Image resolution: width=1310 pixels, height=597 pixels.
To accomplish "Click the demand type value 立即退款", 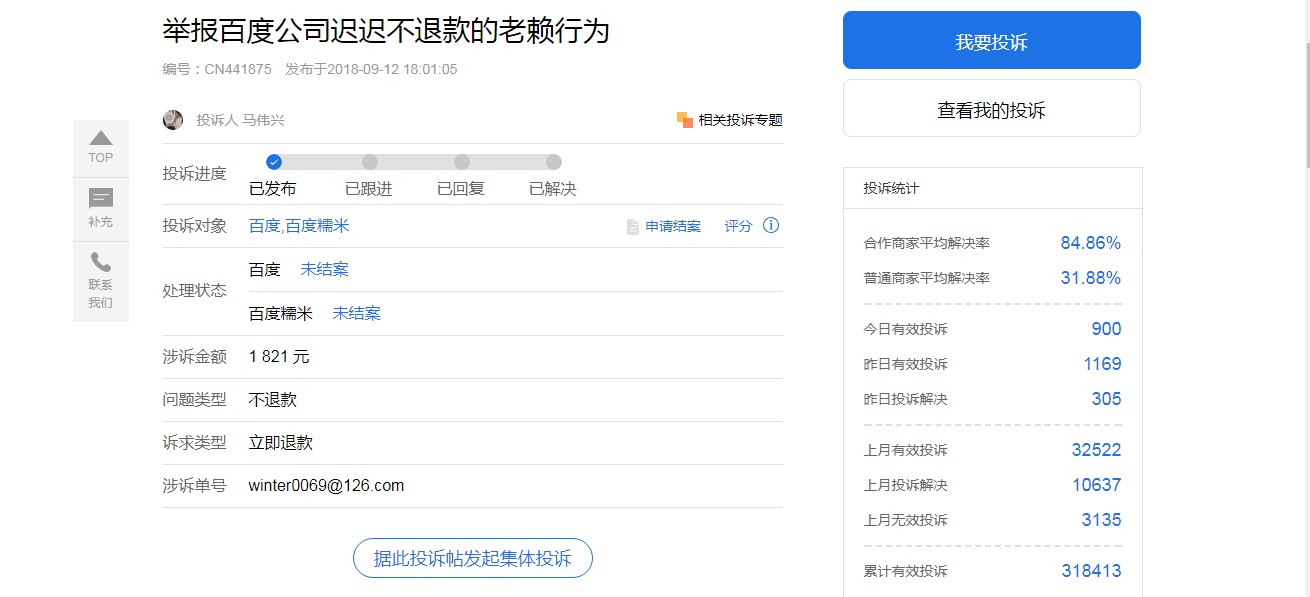I will point(281,443).
